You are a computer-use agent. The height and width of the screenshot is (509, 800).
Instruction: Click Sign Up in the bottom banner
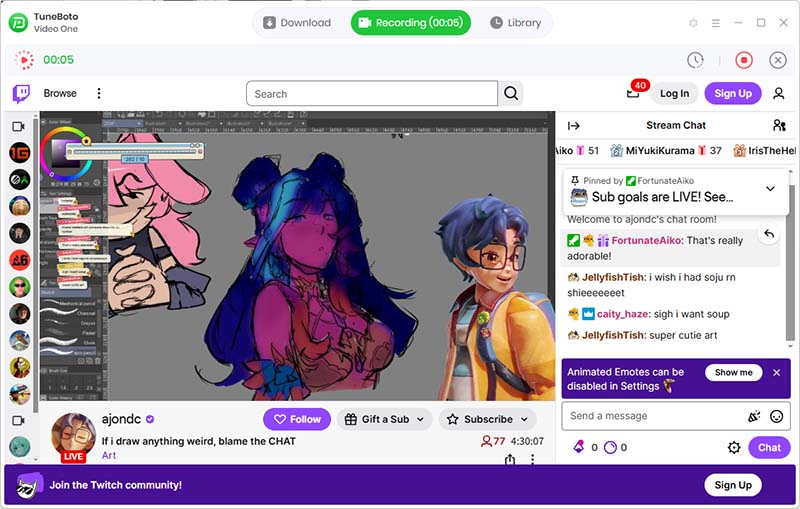[x=733, y=485]
